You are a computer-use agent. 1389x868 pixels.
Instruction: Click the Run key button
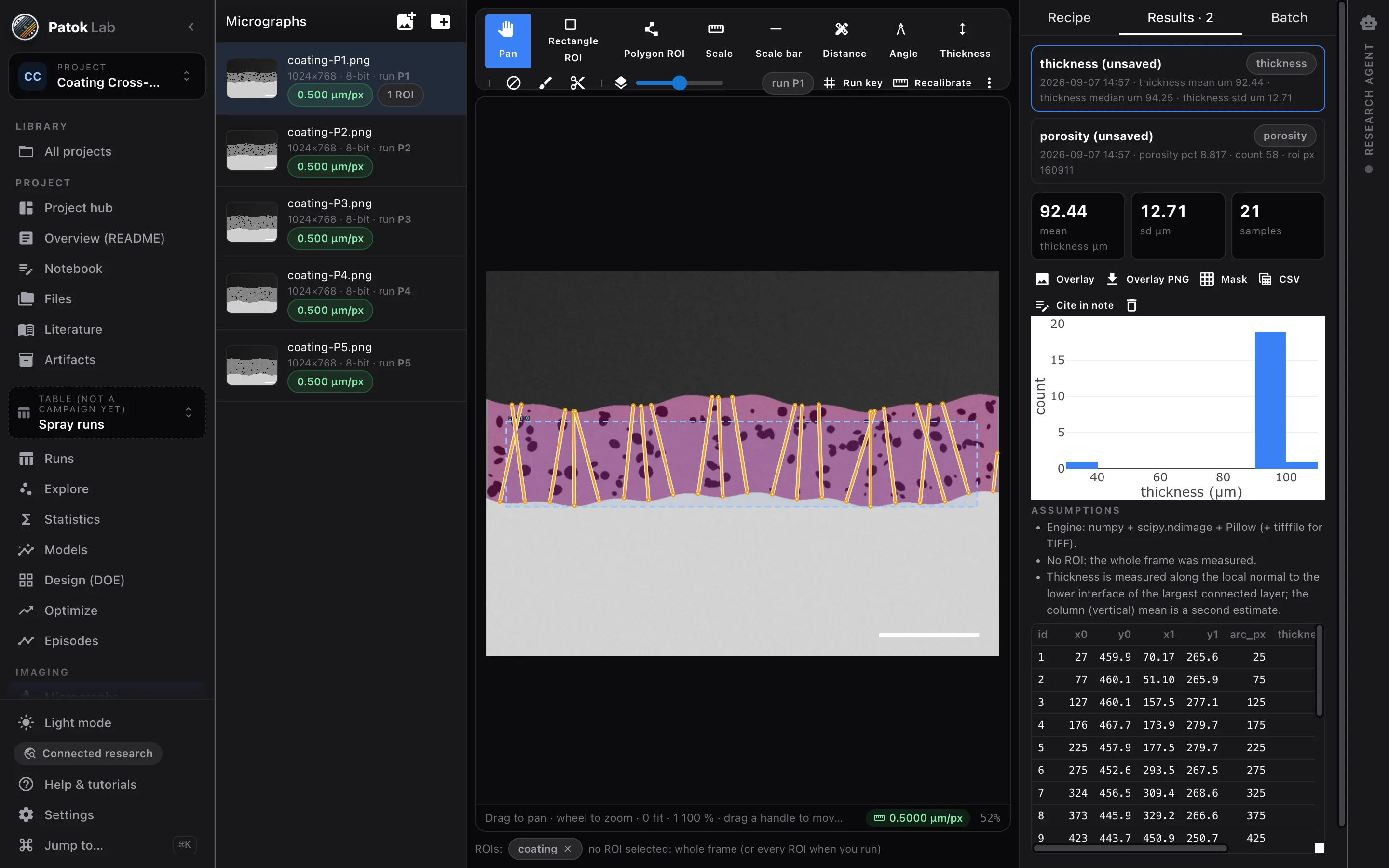coord(852,82)
